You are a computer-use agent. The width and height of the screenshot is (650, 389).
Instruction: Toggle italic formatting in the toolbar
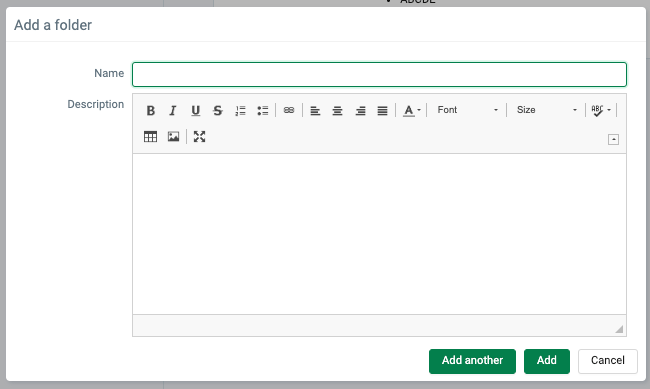point(173,110)
